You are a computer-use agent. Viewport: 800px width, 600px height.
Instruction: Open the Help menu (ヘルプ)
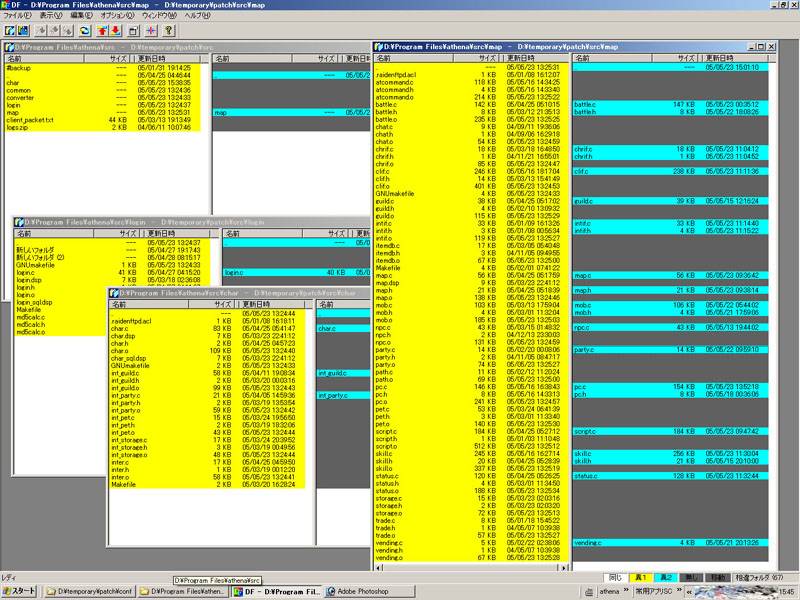tap(197, 15)
